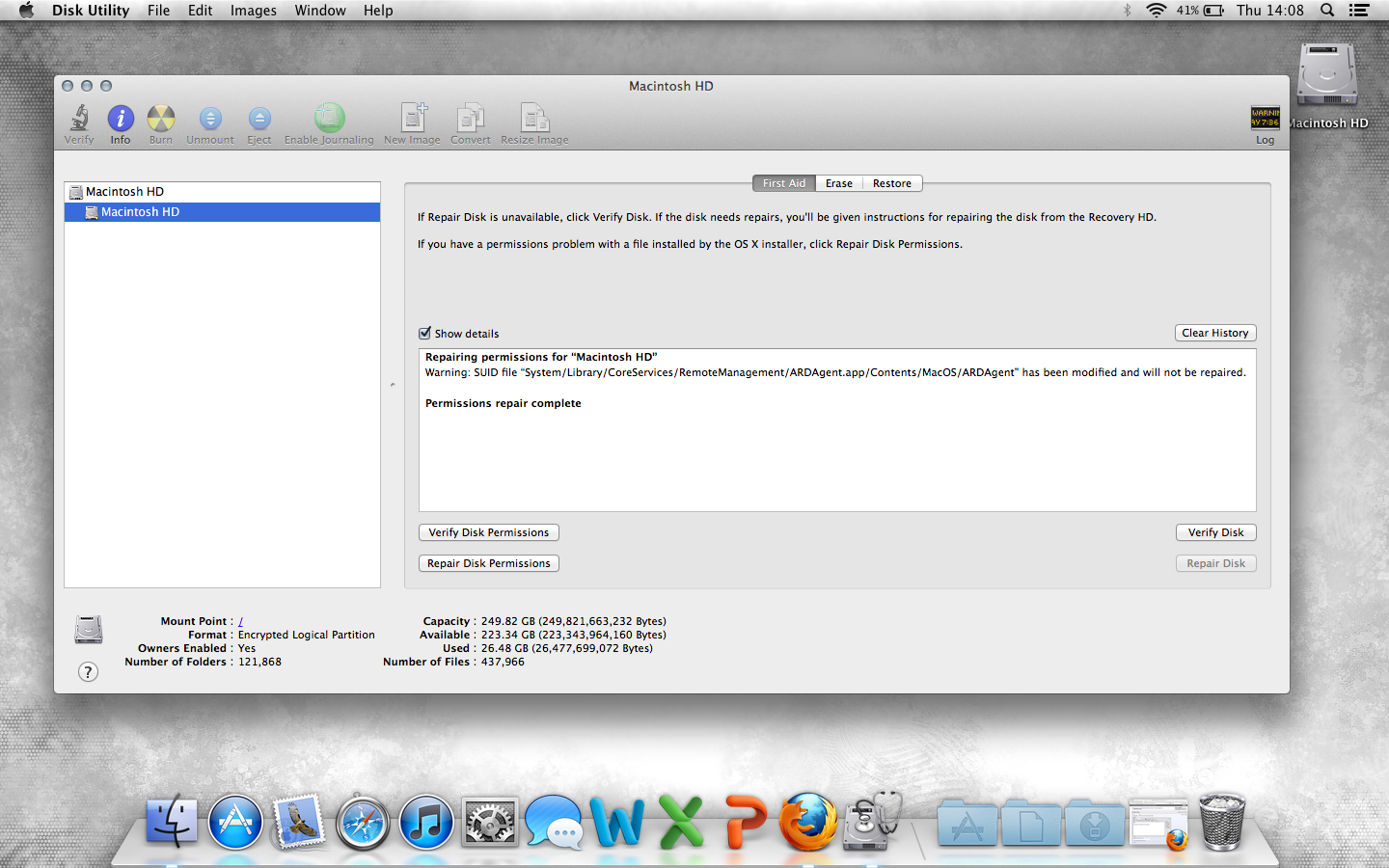Launch PowerPoint from the Dock
This screenshot has height=868, width=1389.
(x=745, y=823)
